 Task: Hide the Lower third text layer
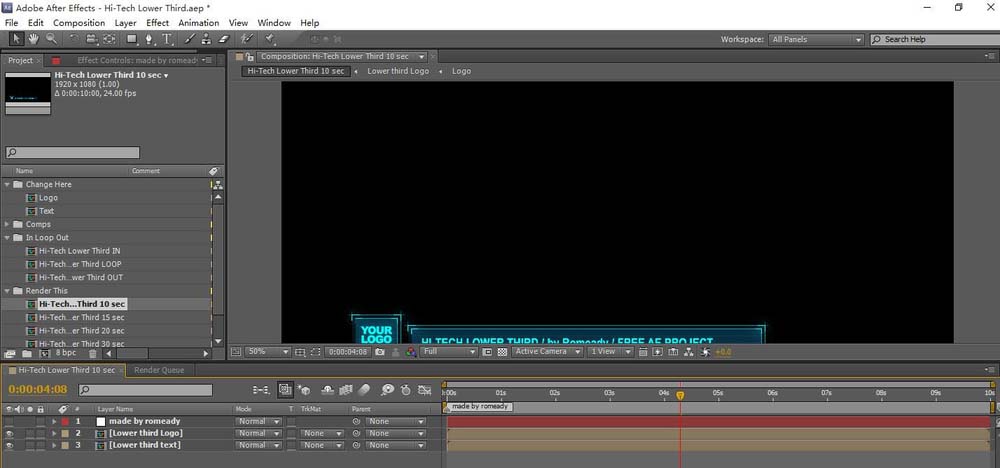9,445
